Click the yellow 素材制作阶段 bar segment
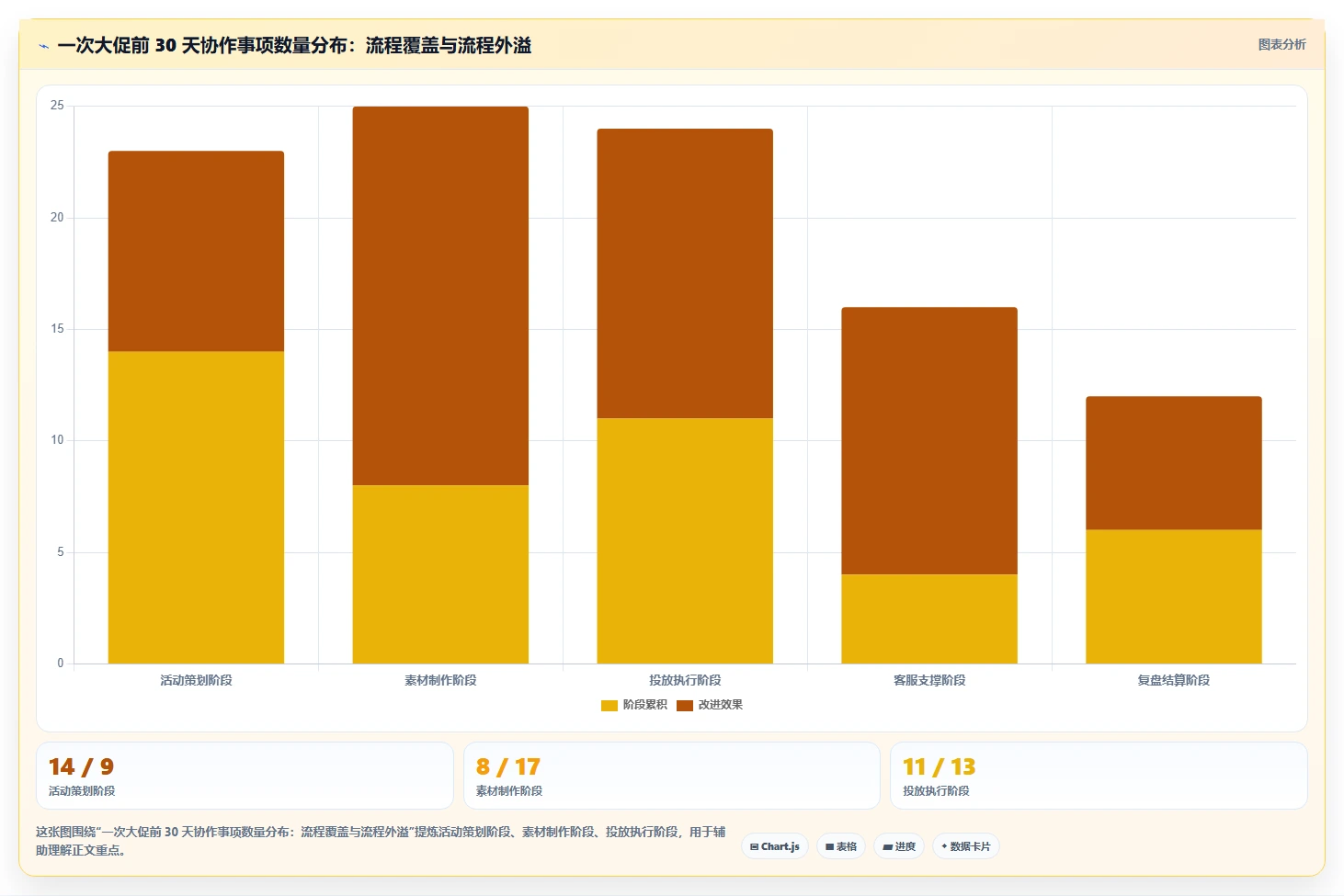The image size is (1344, 896). pos(440,574)
